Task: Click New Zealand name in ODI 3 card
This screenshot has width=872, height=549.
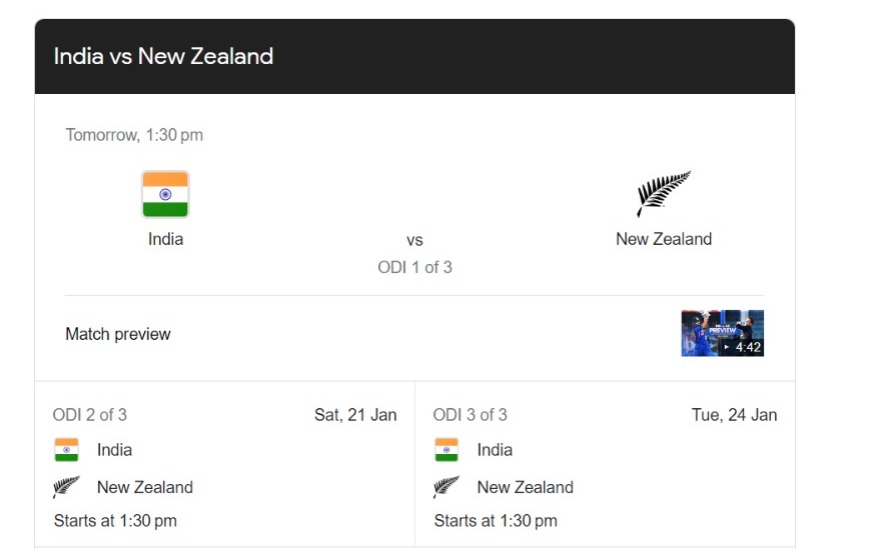Action: [x=525, y=487]
